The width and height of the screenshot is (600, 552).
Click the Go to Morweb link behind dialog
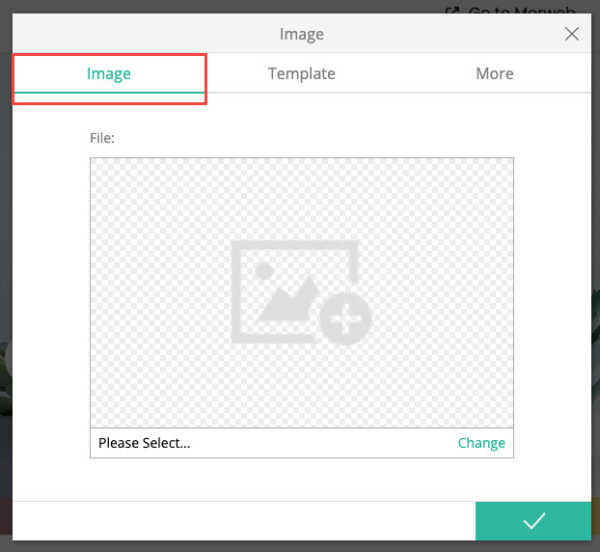click(x=511, y=10)
